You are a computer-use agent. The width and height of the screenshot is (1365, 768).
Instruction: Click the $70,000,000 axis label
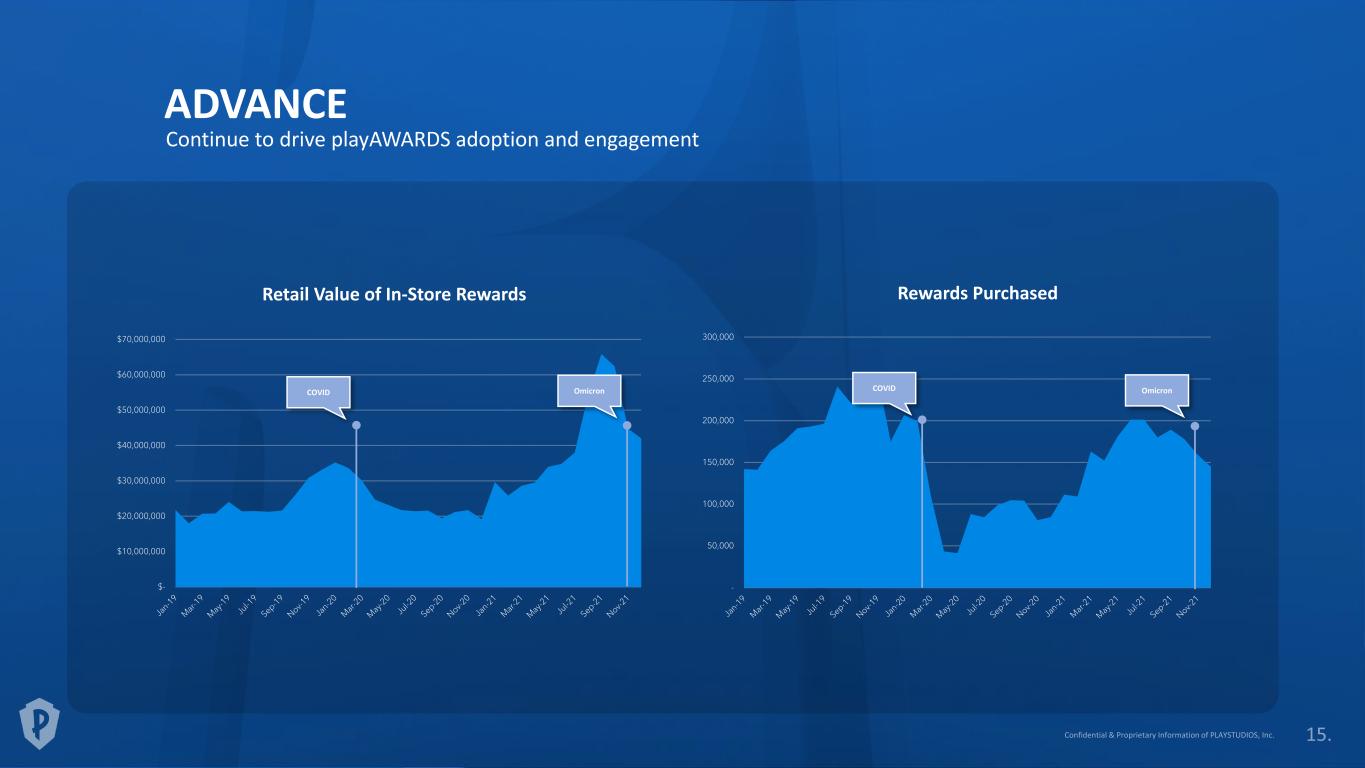[141, 340]
